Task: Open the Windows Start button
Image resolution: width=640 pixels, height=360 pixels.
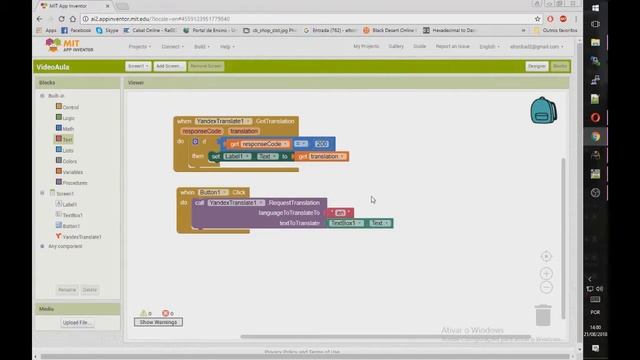Action: pos(596,8)
